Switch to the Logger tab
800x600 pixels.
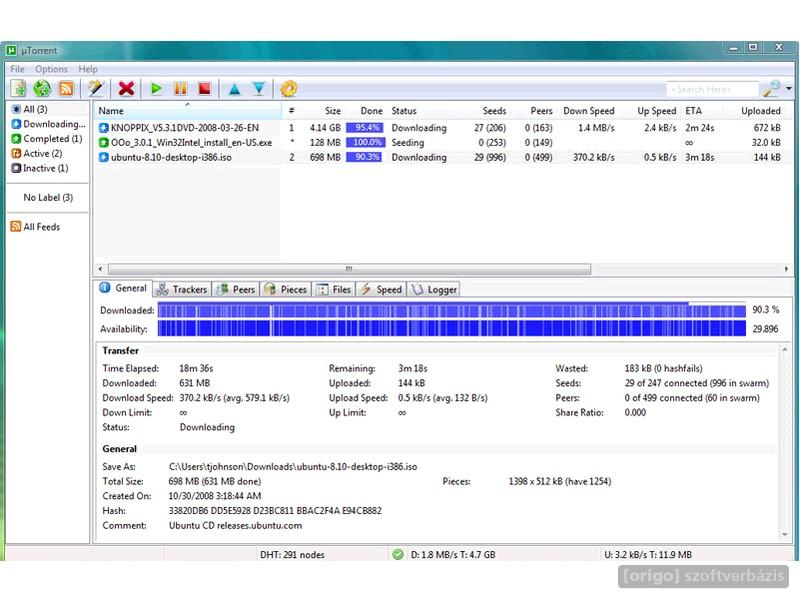tap(434, 290)
